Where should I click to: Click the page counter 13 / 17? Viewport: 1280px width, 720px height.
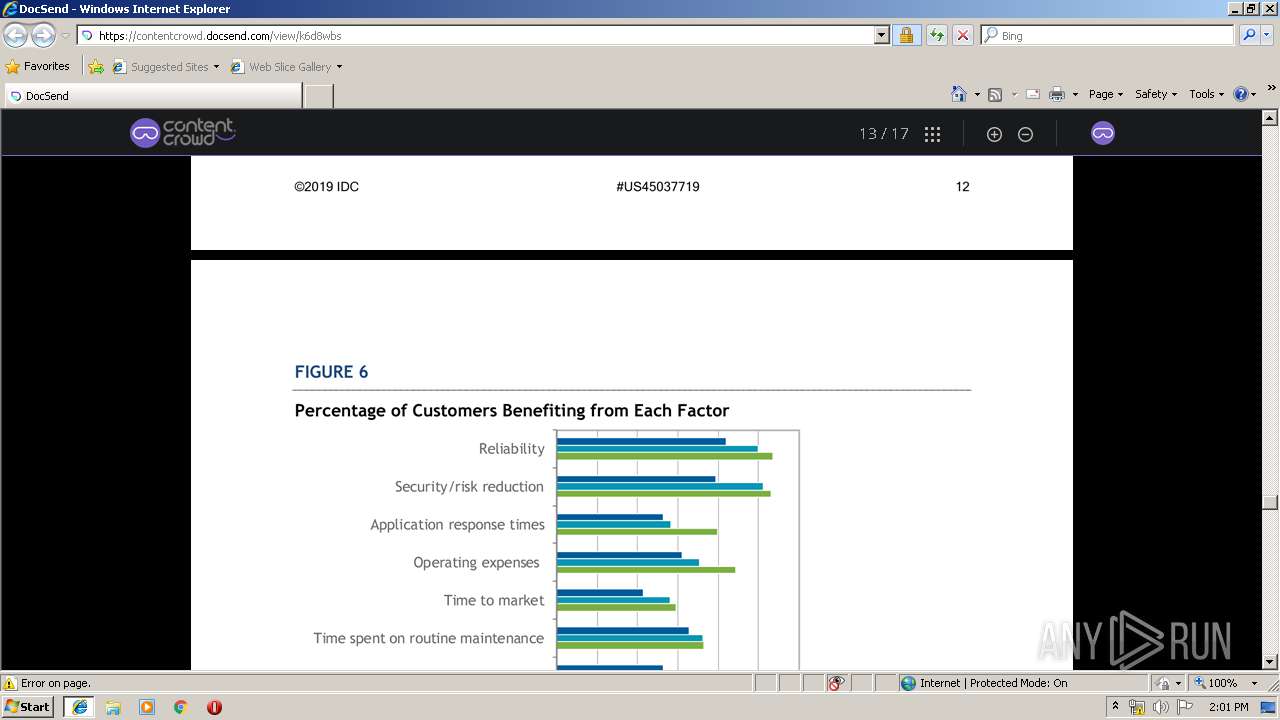884,134
